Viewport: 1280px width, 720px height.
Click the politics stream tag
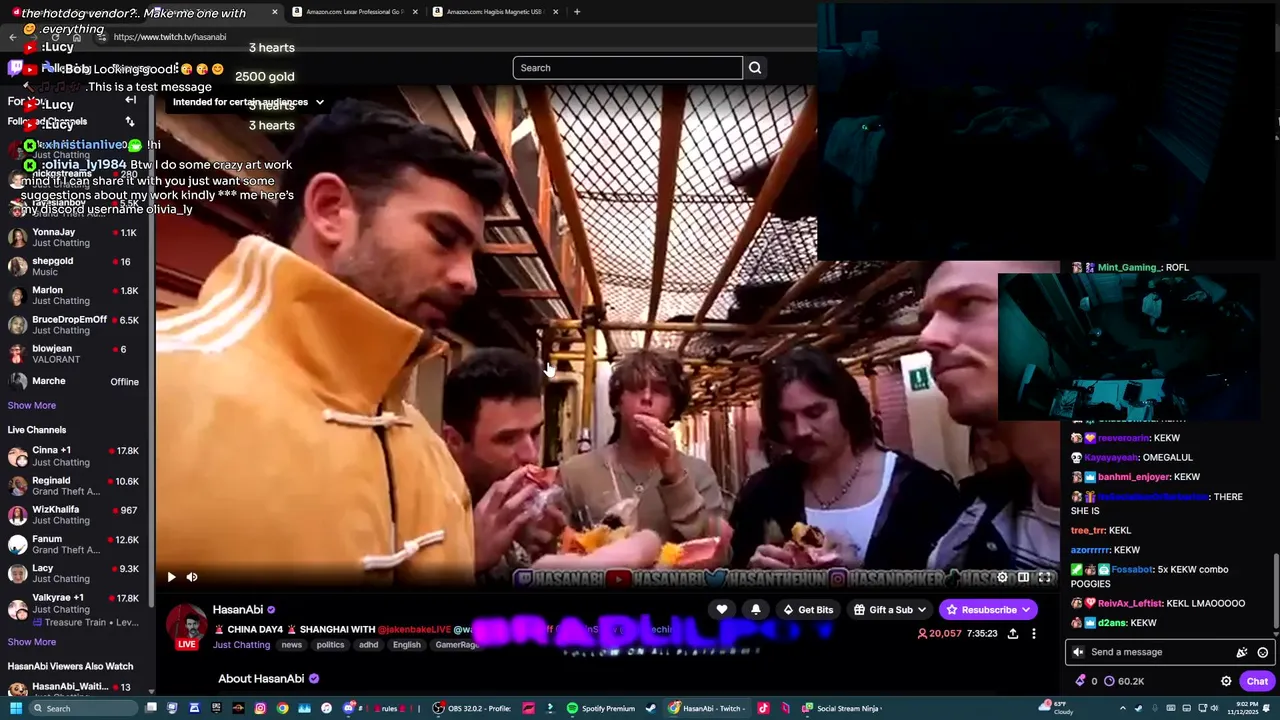[330, 645]
